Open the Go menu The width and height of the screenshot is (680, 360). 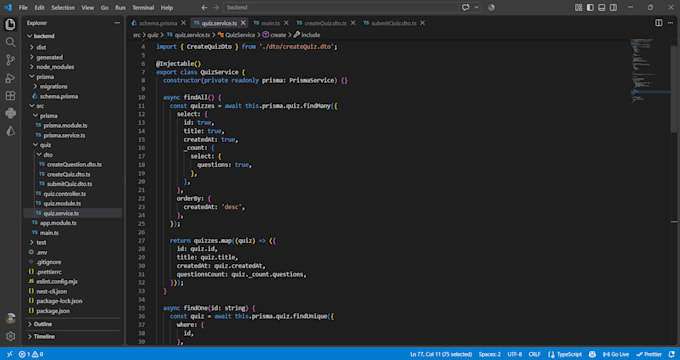tap(105, 7)
